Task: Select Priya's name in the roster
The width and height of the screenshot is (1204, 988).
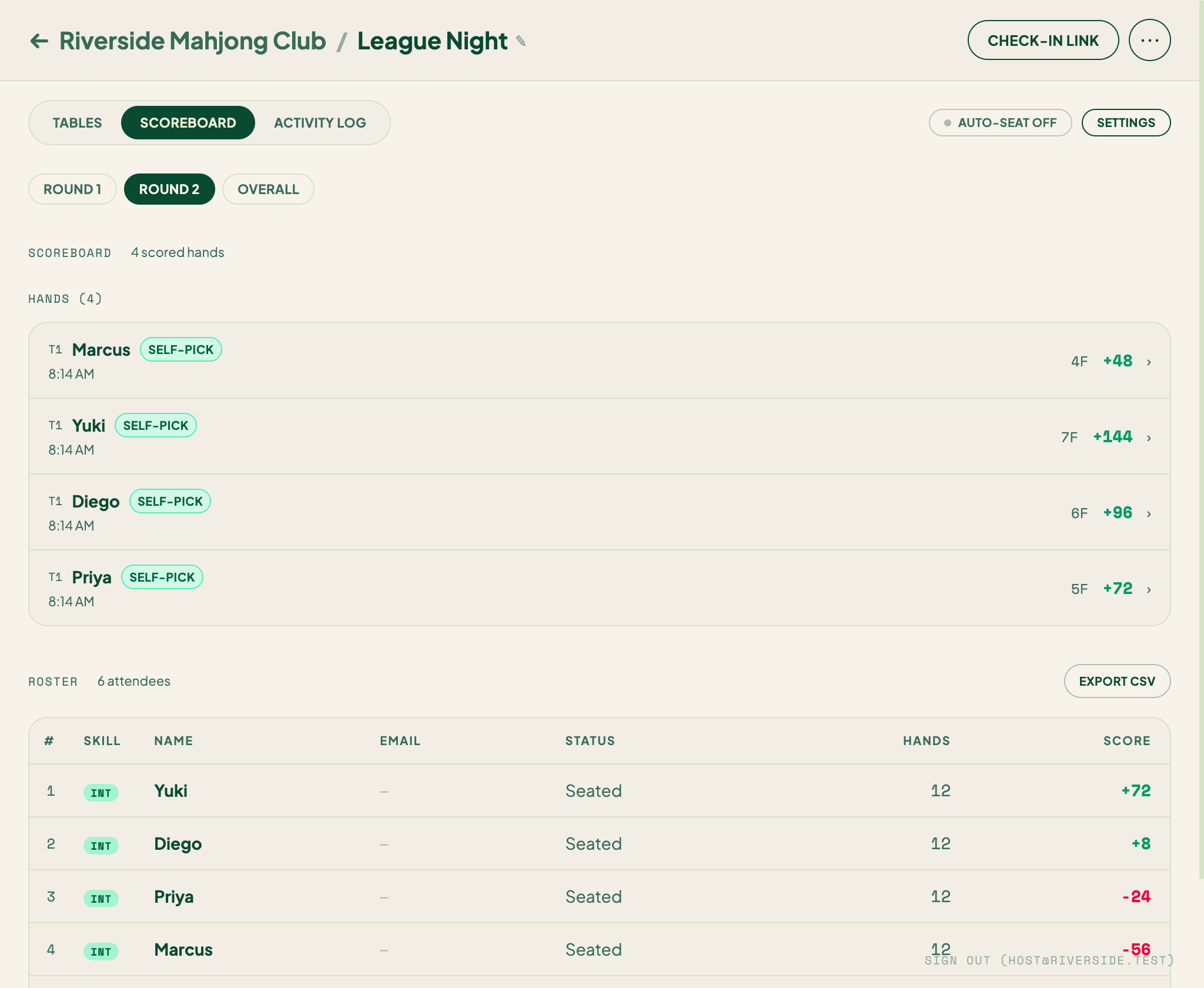Action: [173, 897]
